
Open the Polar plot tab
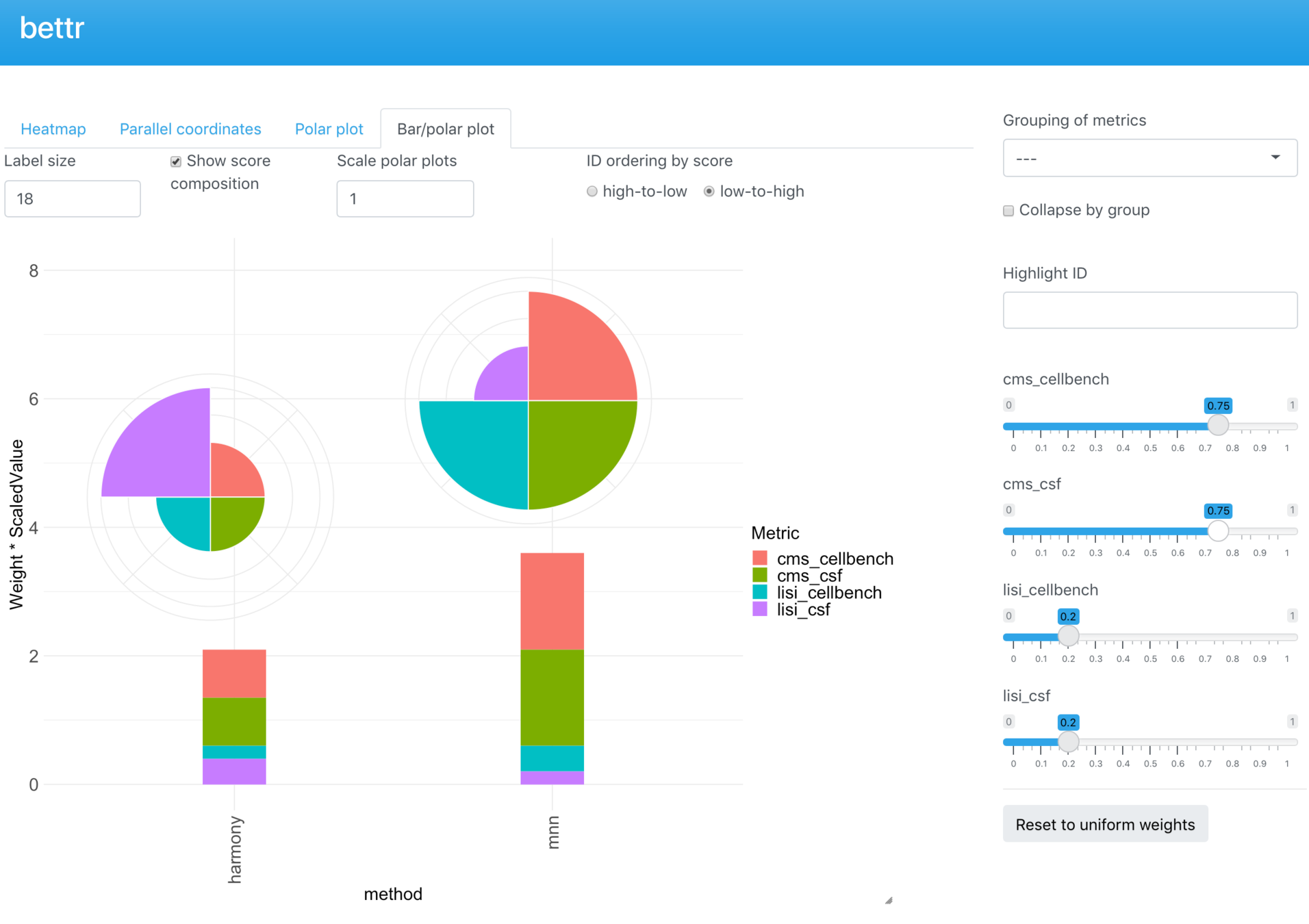click(329, 129)
